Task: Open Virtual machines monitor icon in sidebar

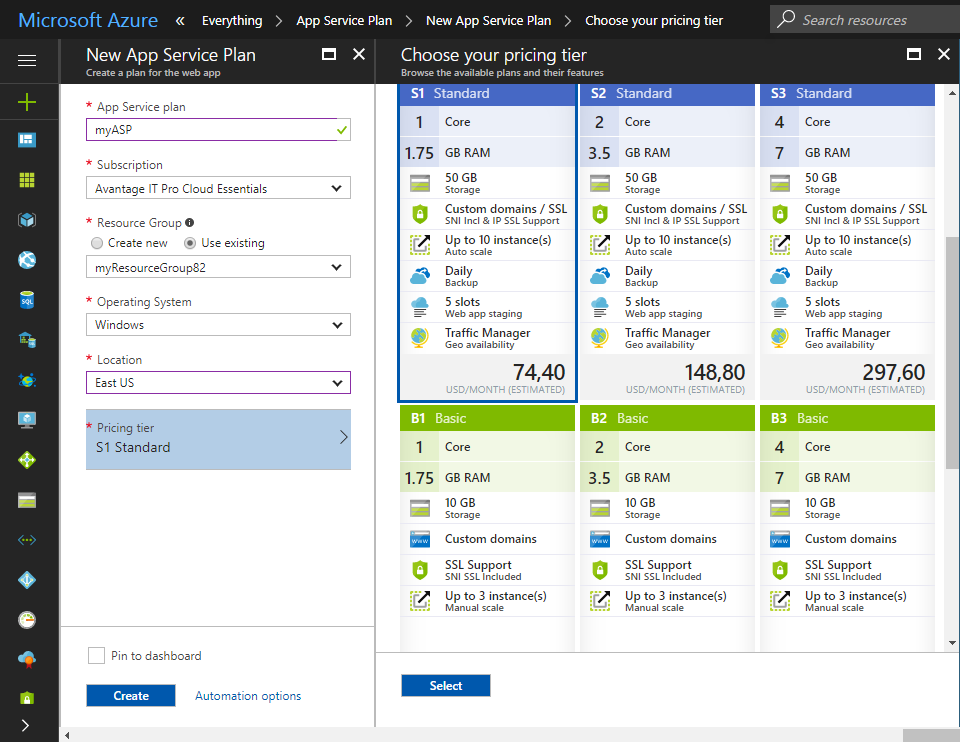Action: tap(27, 420)
